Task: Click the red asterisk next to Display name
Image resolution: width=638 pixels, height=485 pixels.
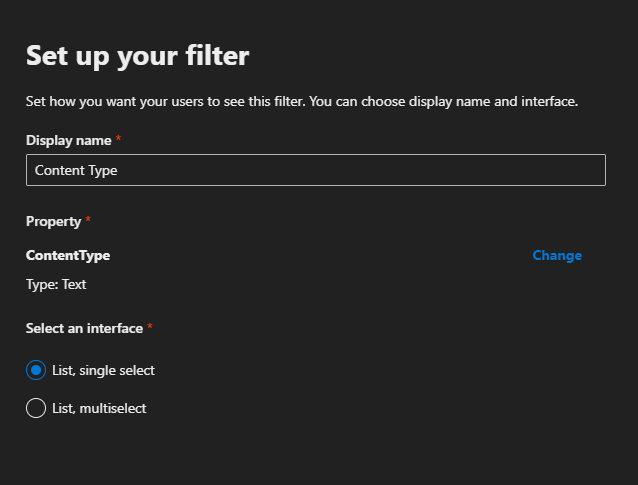Action: pos(118,139)
